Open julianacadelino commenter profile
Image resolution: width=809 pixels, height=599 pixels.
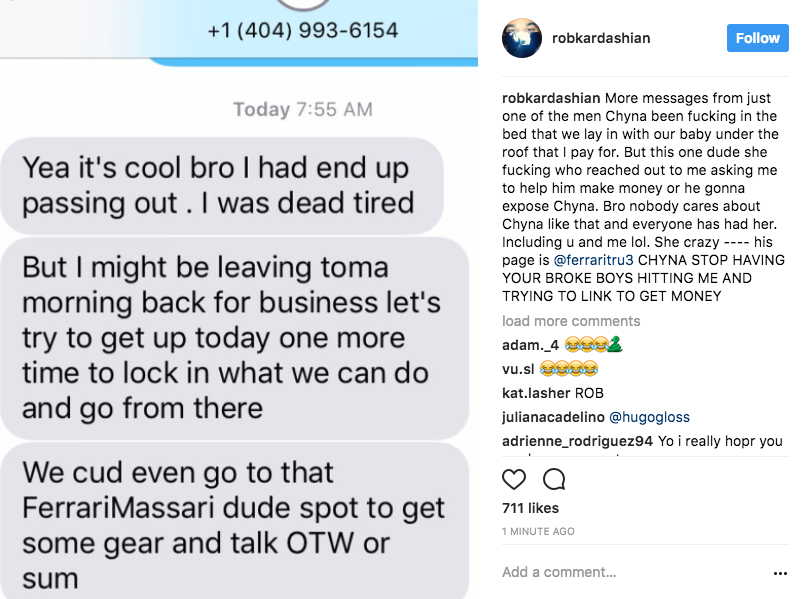pos(553,417)
